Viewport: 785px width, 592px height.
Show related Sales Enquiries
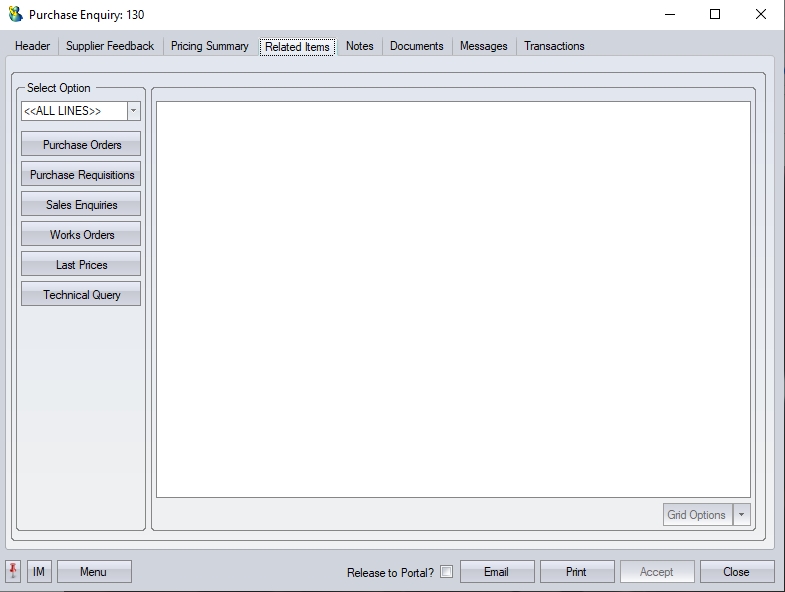(81, 204)
